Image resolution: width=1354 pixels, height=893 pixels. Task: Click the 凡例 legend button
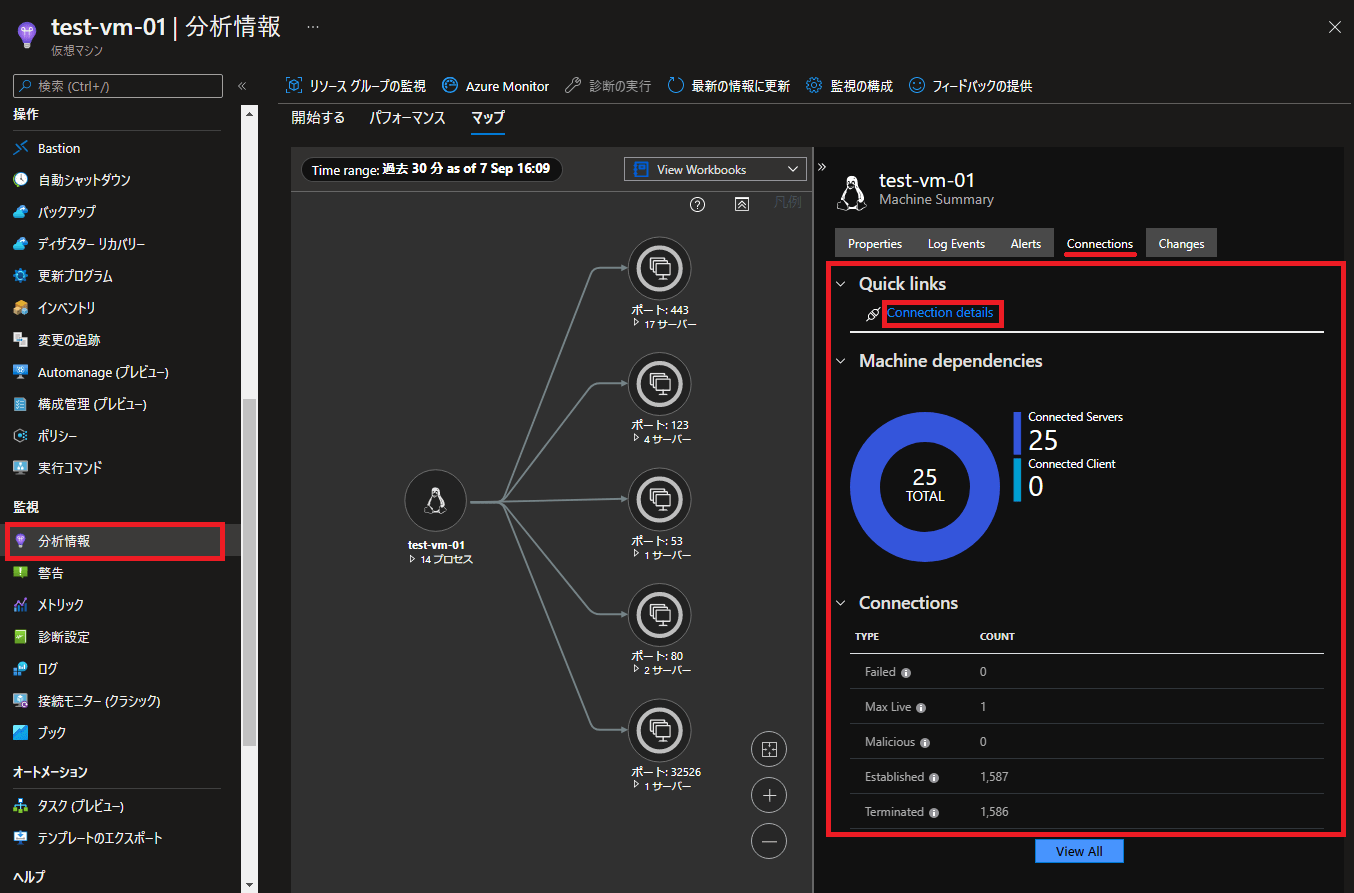point(788,203)
